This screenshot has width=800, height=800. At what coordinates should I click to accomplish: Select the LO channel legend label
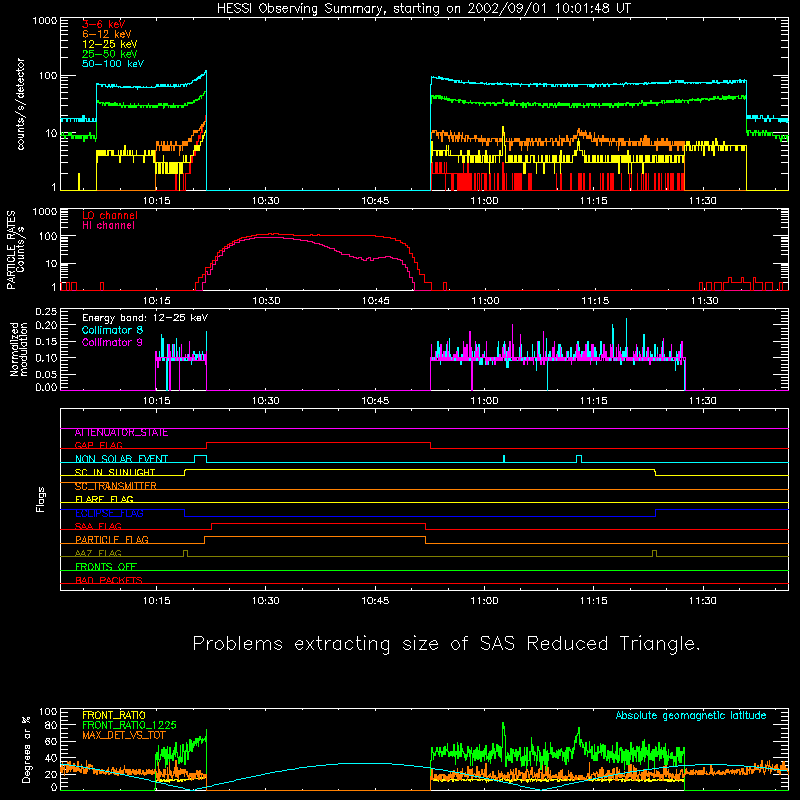[x=110, y=216]
